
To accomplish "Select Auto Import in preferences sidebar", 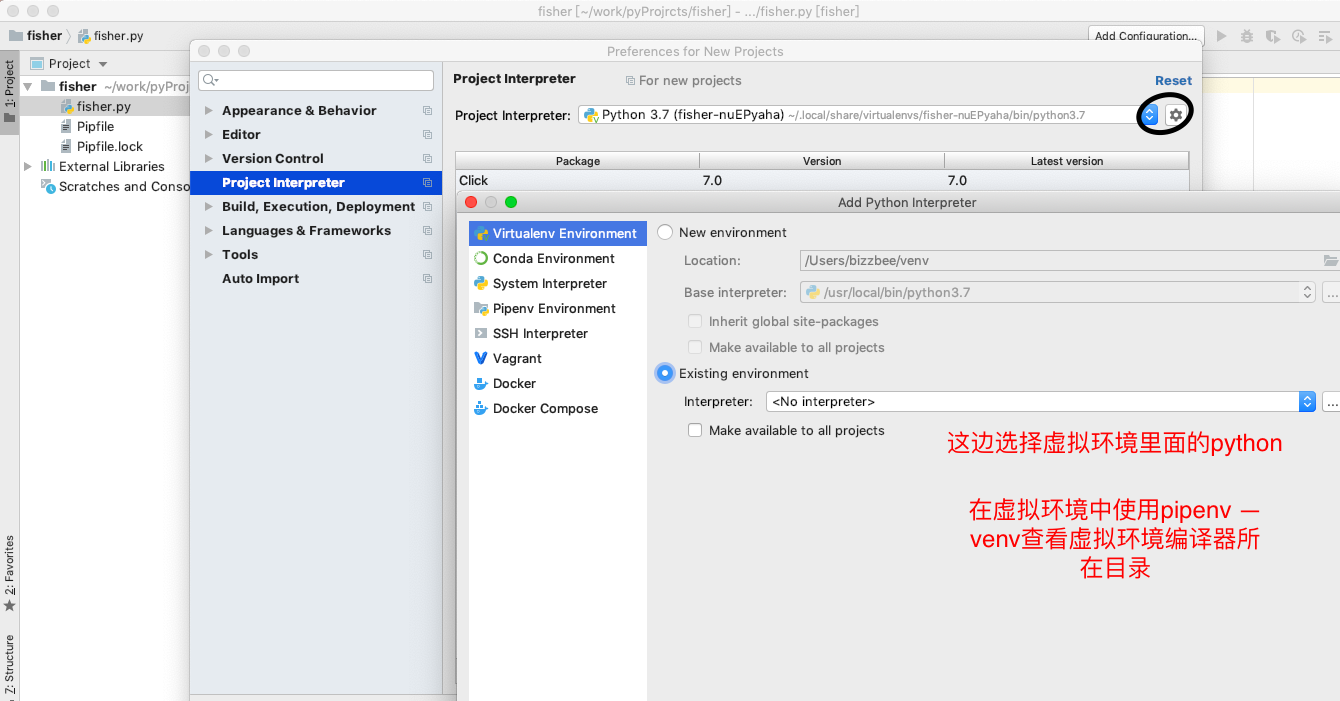I will pos(316,279).
